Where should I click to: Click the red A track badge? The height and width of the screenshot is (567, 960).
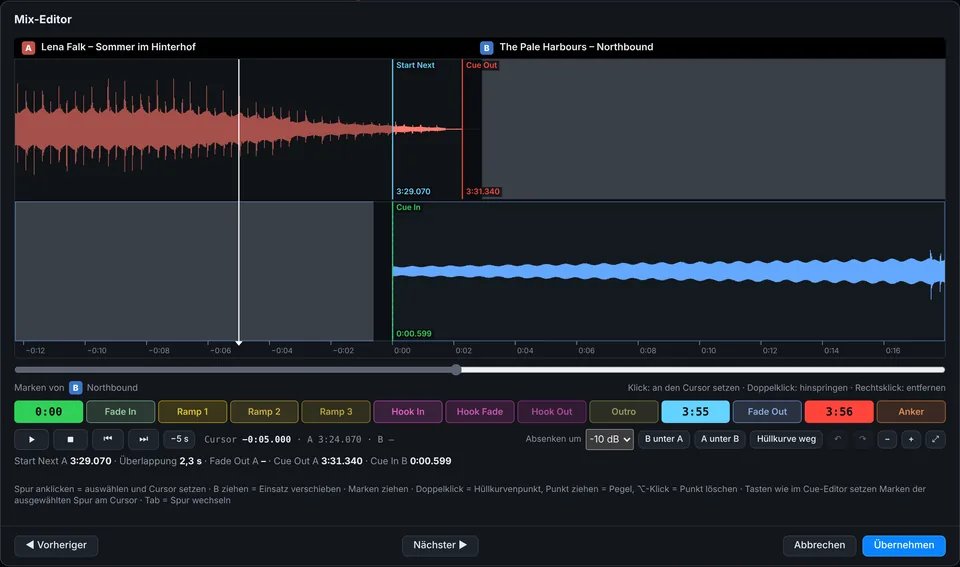point(28,47)
